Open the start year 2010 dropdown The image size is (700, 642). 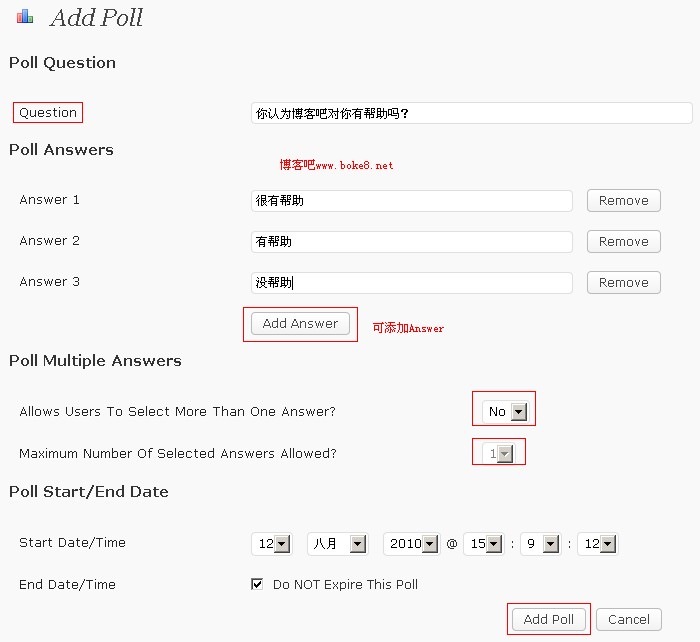point(411,544)
